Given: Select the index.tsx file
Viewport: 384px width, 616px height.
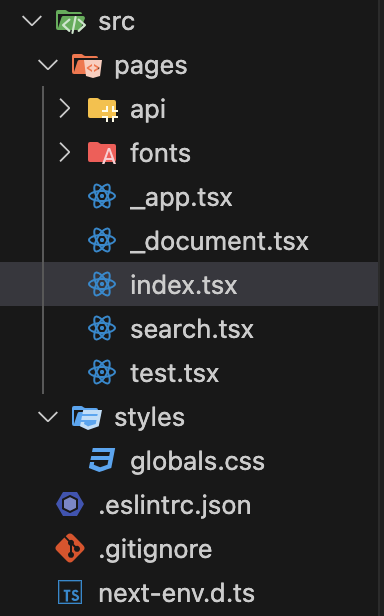Looking at the screenshot, I should 189,284.
